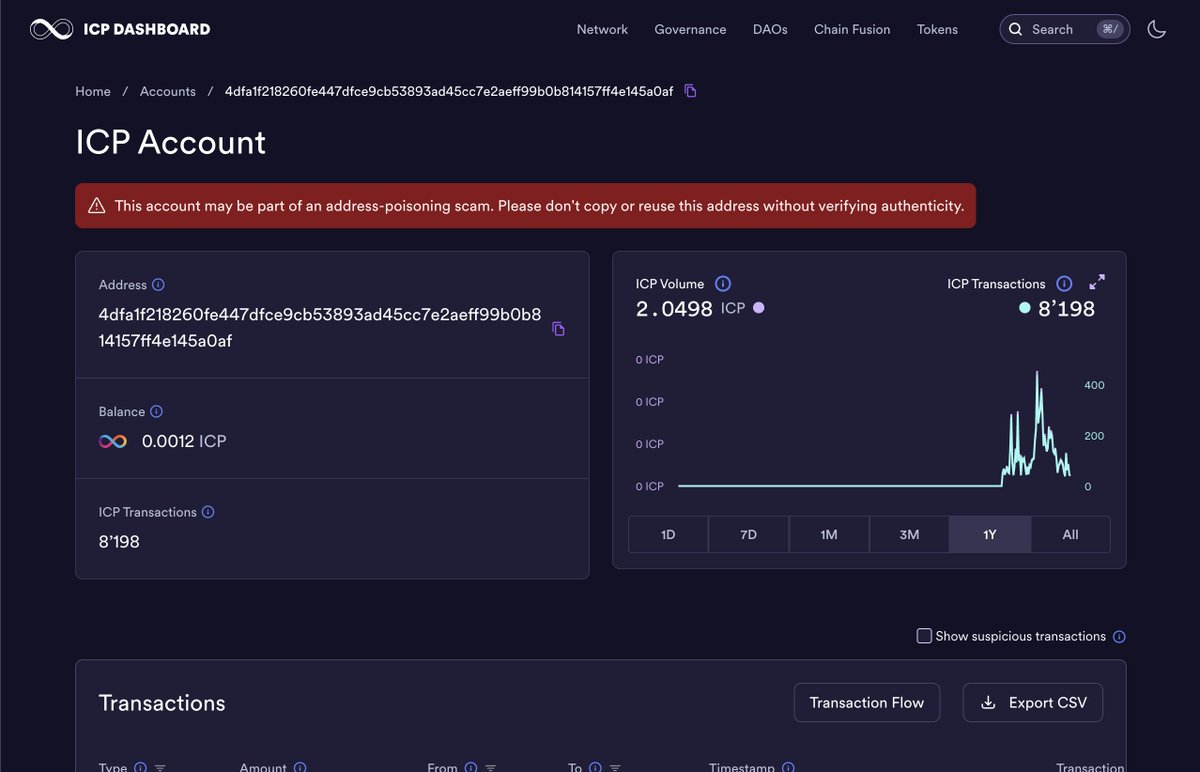Open the Governance menu
Screen dimensions: 1200x772
coord(690,29)
